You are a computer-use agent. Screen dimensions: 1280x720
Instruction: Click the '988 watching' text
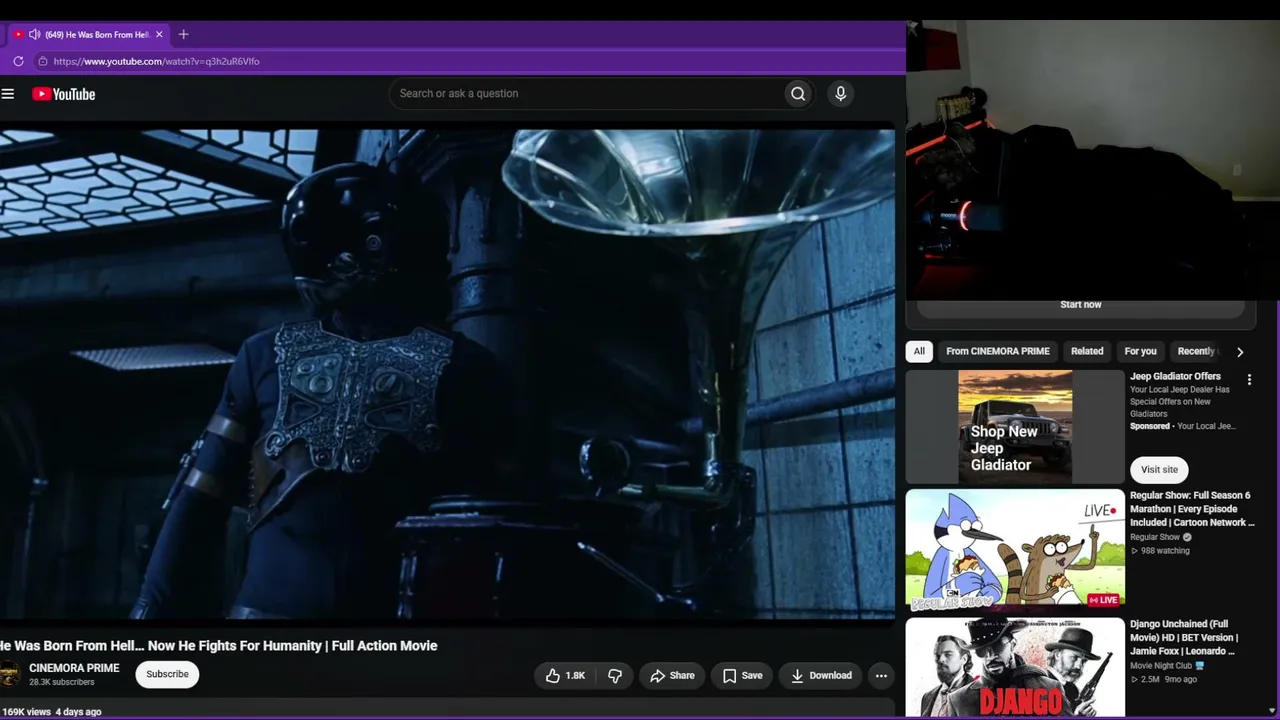pyautogui.click(x=1165, y=551)
